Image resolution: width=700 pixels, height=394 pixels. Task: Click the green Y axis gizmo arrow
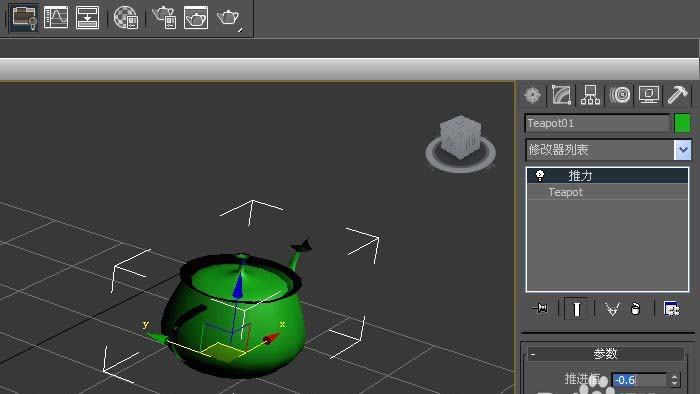pyautogui.click(x=157, y=339)
